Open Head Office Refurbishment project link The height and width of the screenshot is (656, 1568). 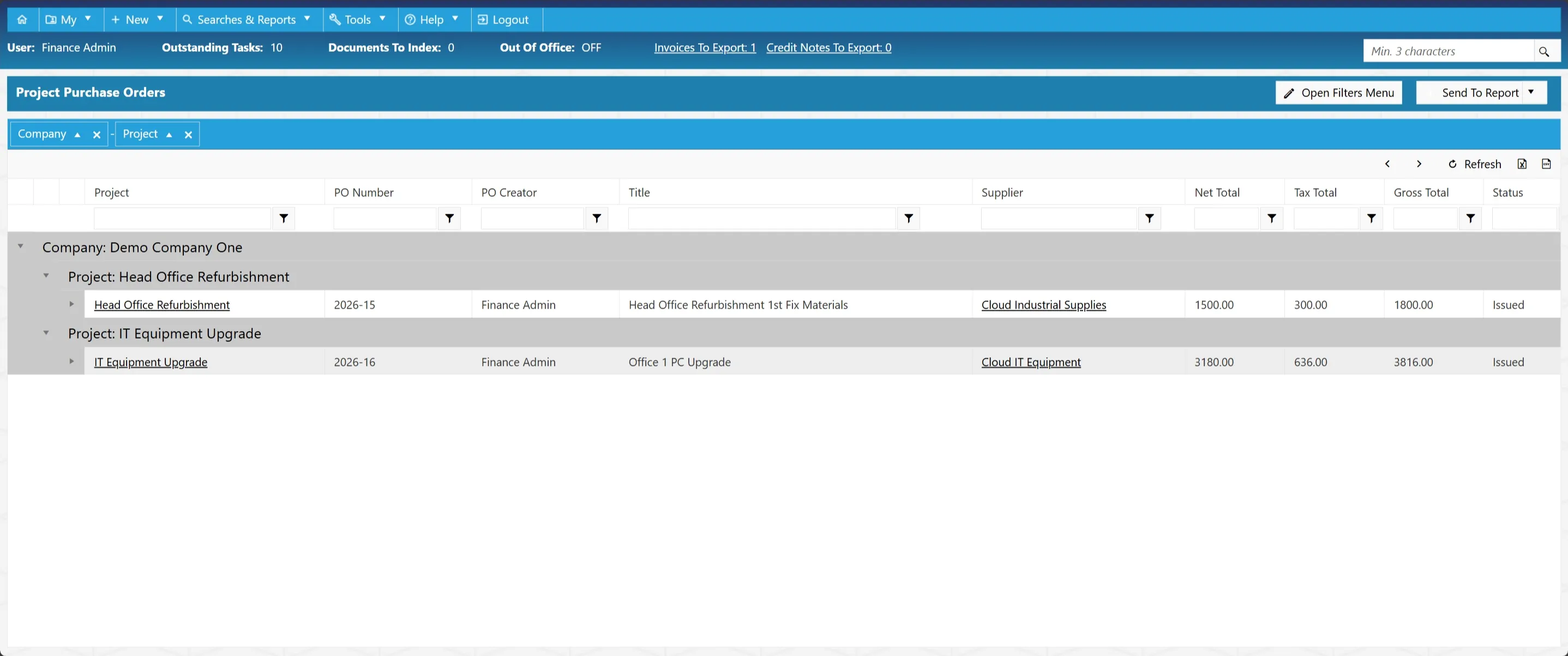(162, 305)
